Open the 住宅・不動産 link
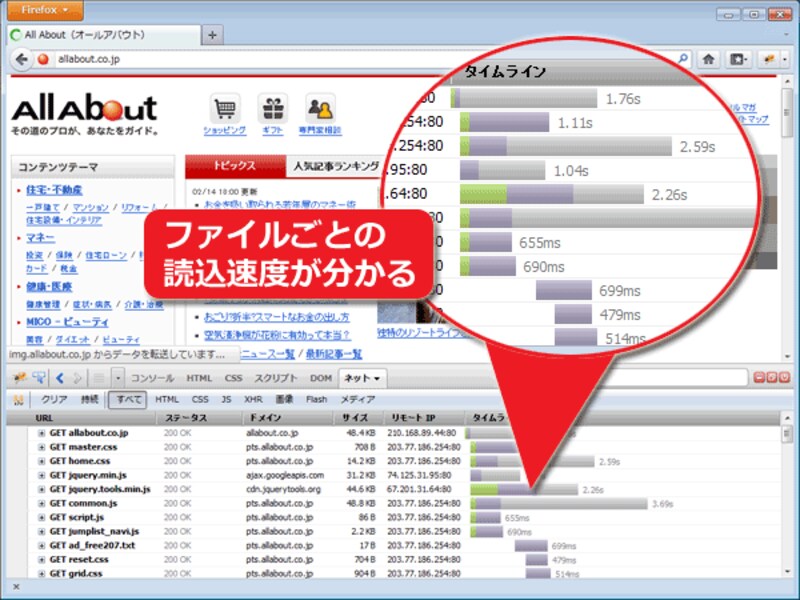The image size is (800, 600). [x=54, y=190]
